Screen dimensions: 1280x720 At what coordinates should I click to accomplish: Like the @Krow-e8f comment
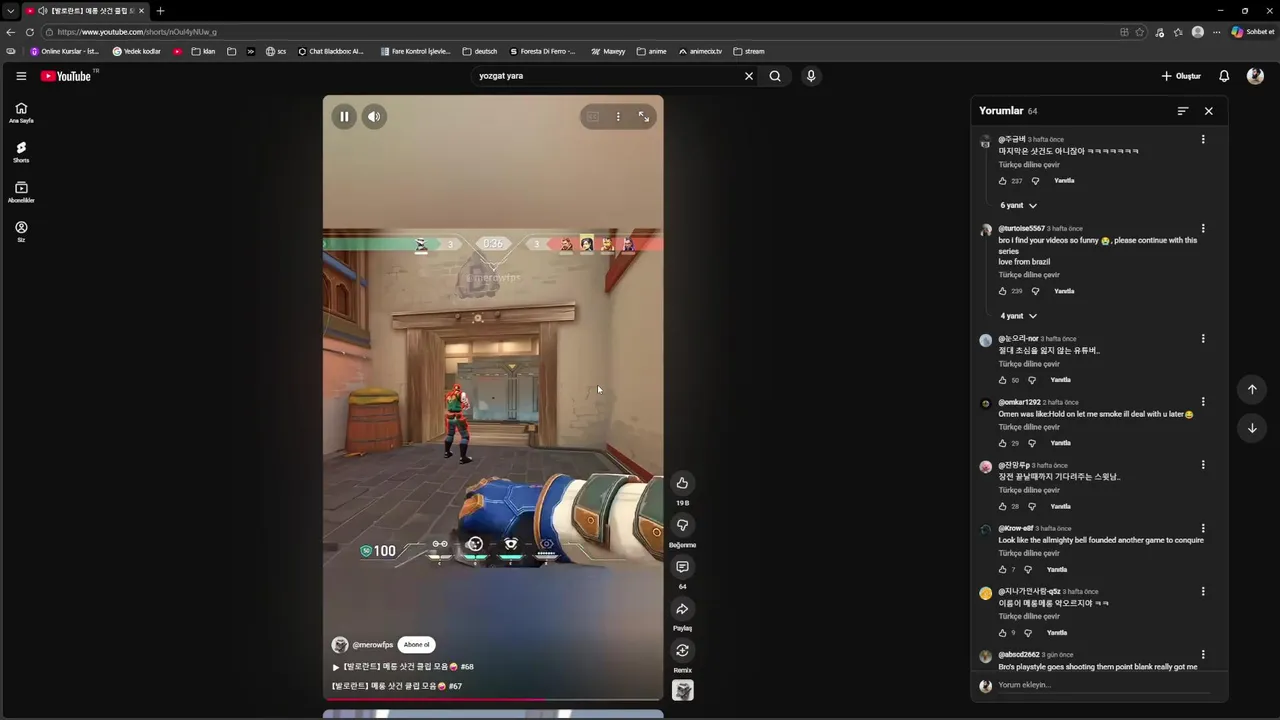point(1003,570)
